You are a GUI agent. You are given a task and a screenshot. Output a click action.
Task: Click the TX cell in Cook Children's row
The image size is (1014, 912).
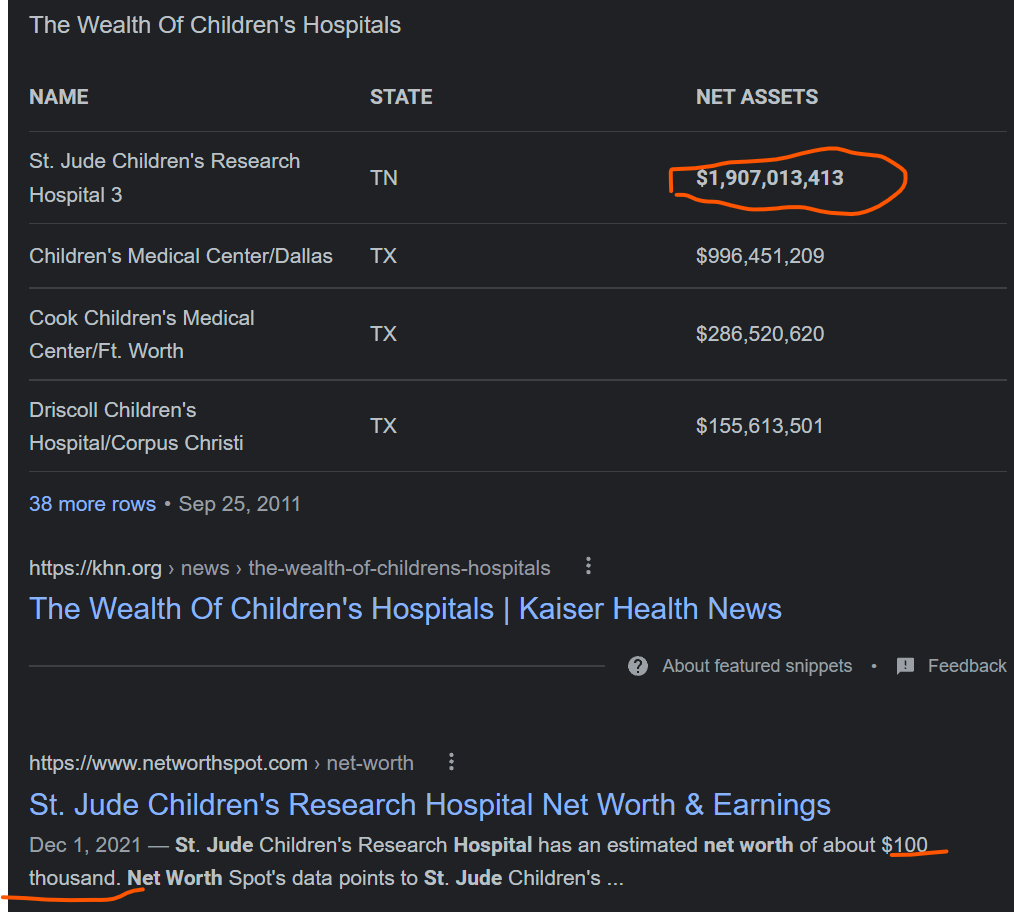click(x=383, y=334)
